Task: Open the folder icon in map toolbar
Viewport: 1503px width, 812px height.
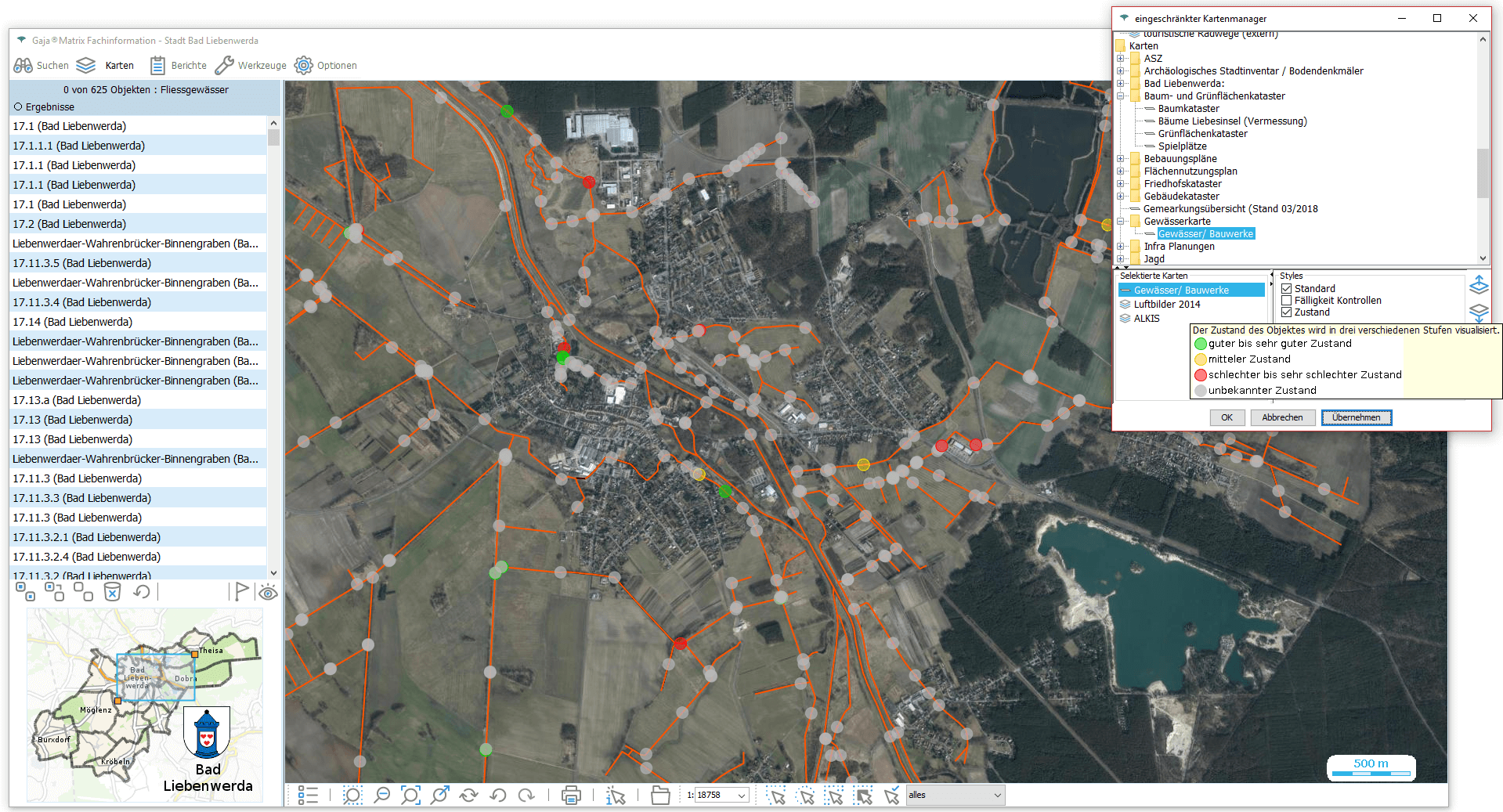Action: click(660, 796)
